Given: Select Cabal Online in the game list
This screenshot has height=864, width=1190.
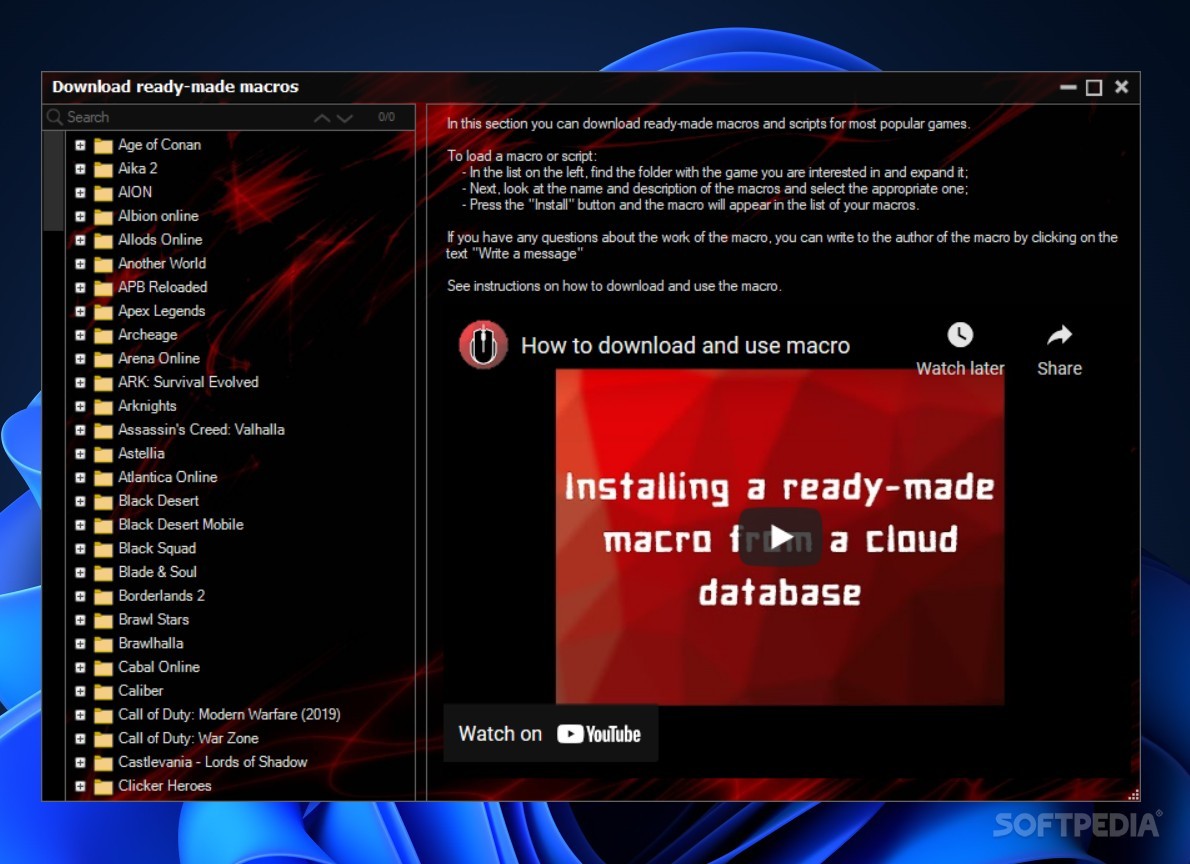Looking at the screenshot, I should click(159, 667).
